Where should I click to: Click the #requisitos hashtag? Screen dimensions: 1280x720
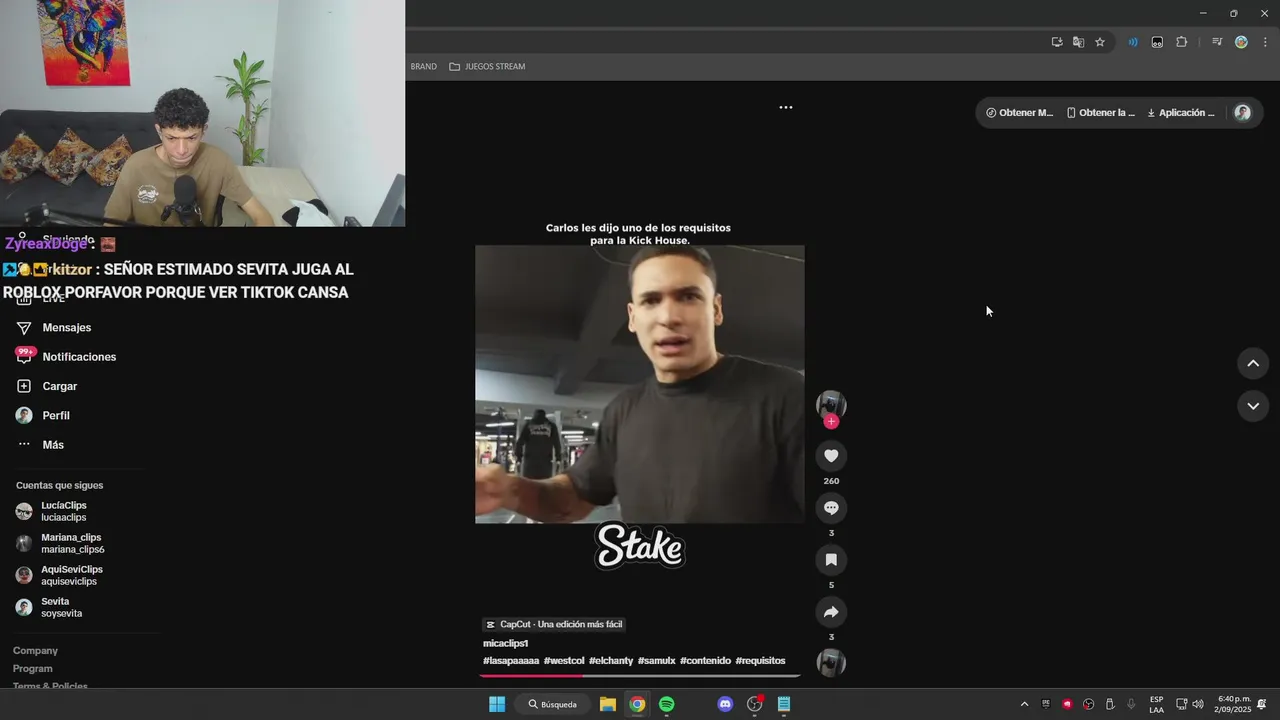[x=760, y=661]
